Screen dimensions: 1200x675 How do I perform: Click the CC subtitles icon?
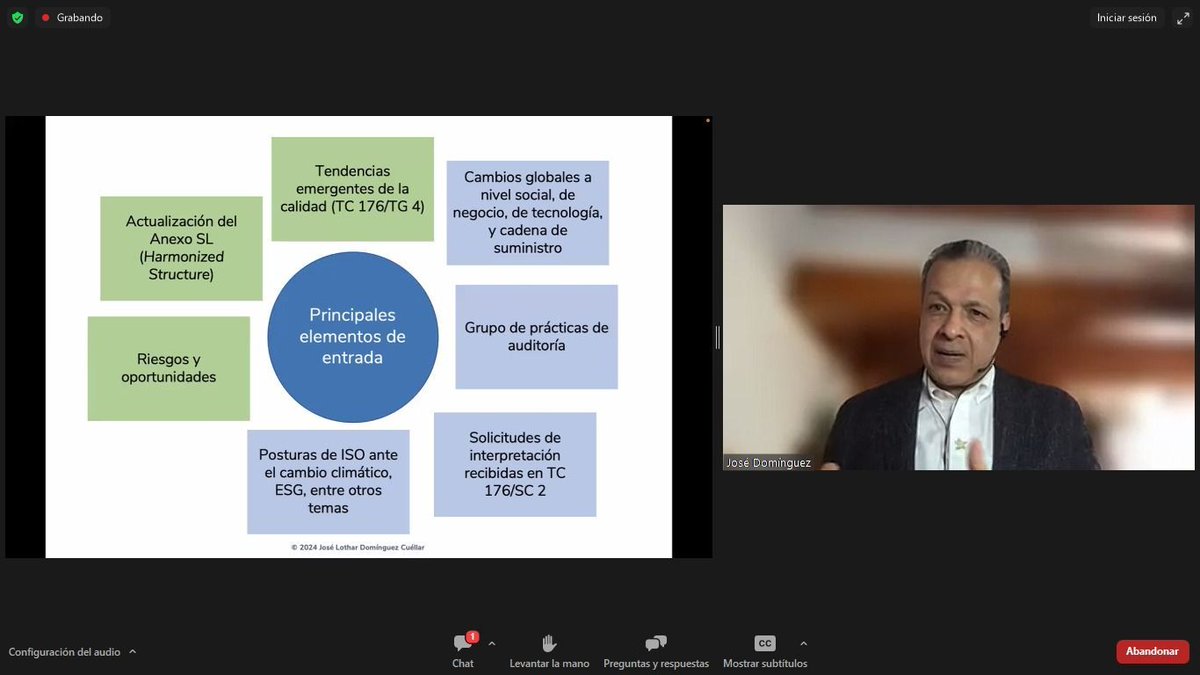pos(764,643)
